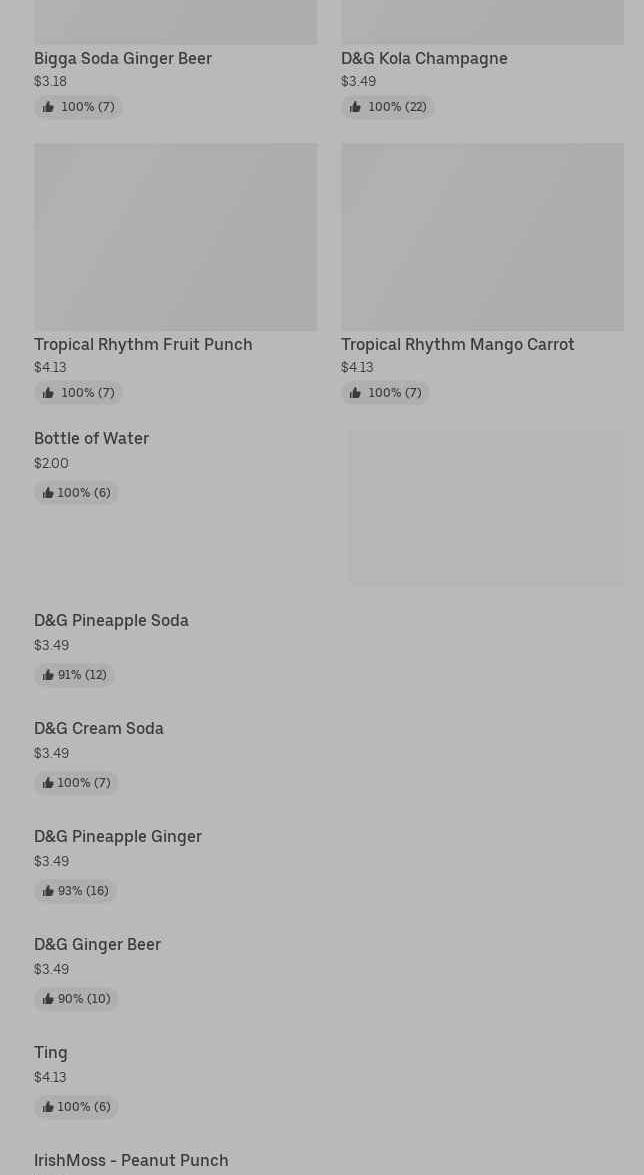This screenshot has height=1175, width=644.
Task: Select IrishMoss - Peanut Punch item
Action: 131,1160
